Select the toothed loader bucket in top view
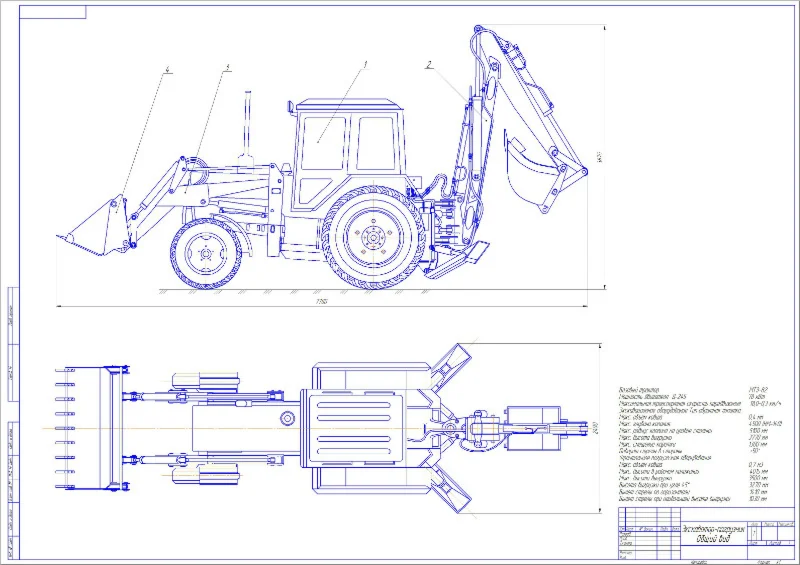800x565 pixels. 91,428
